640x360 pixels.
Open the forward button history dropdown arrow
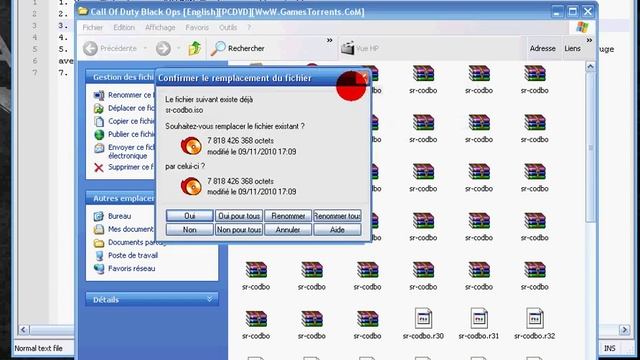pos(178,48)
